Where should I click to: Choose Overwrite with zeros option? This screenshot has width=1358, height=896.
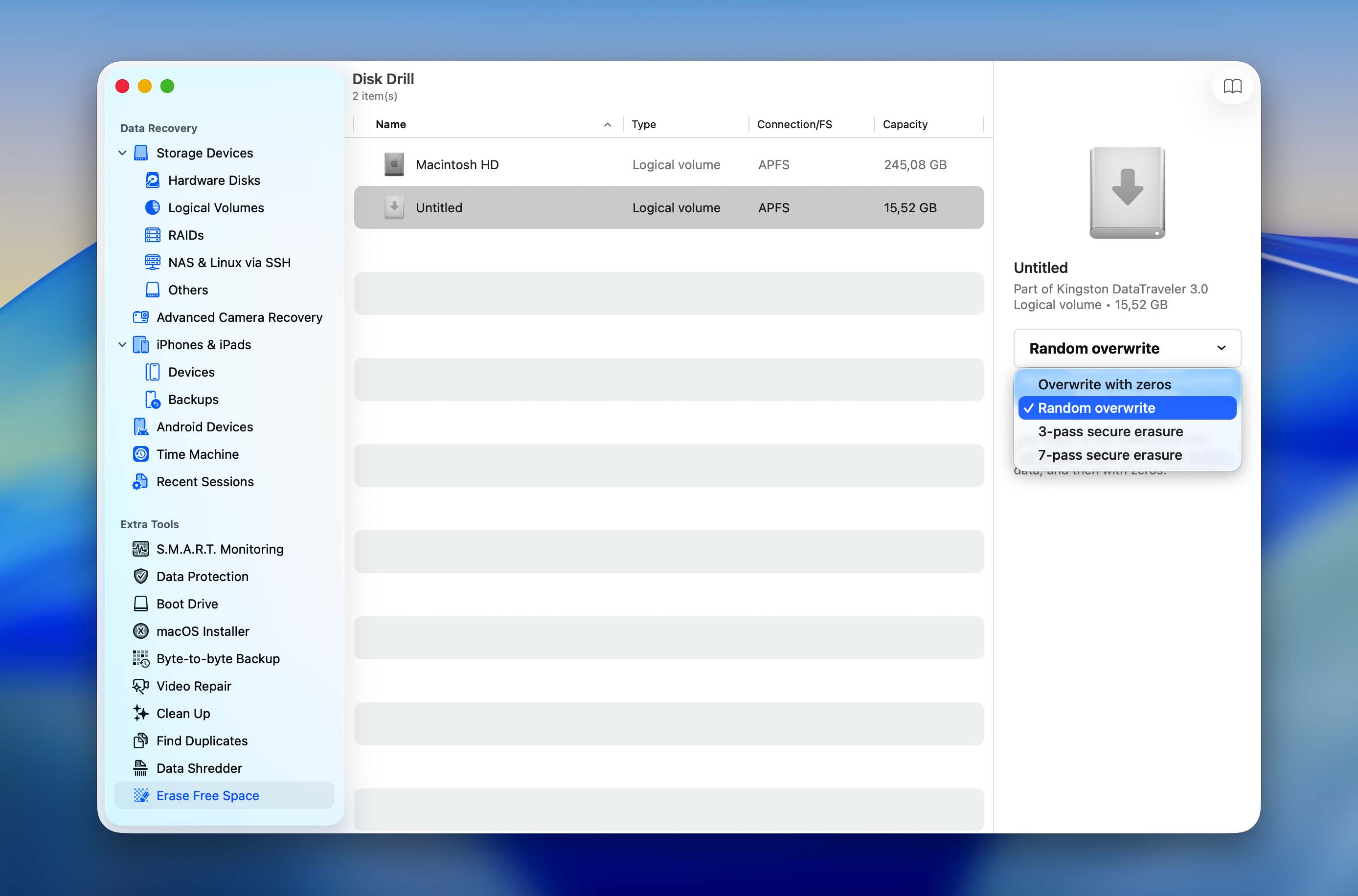[x=1127, y=384]
